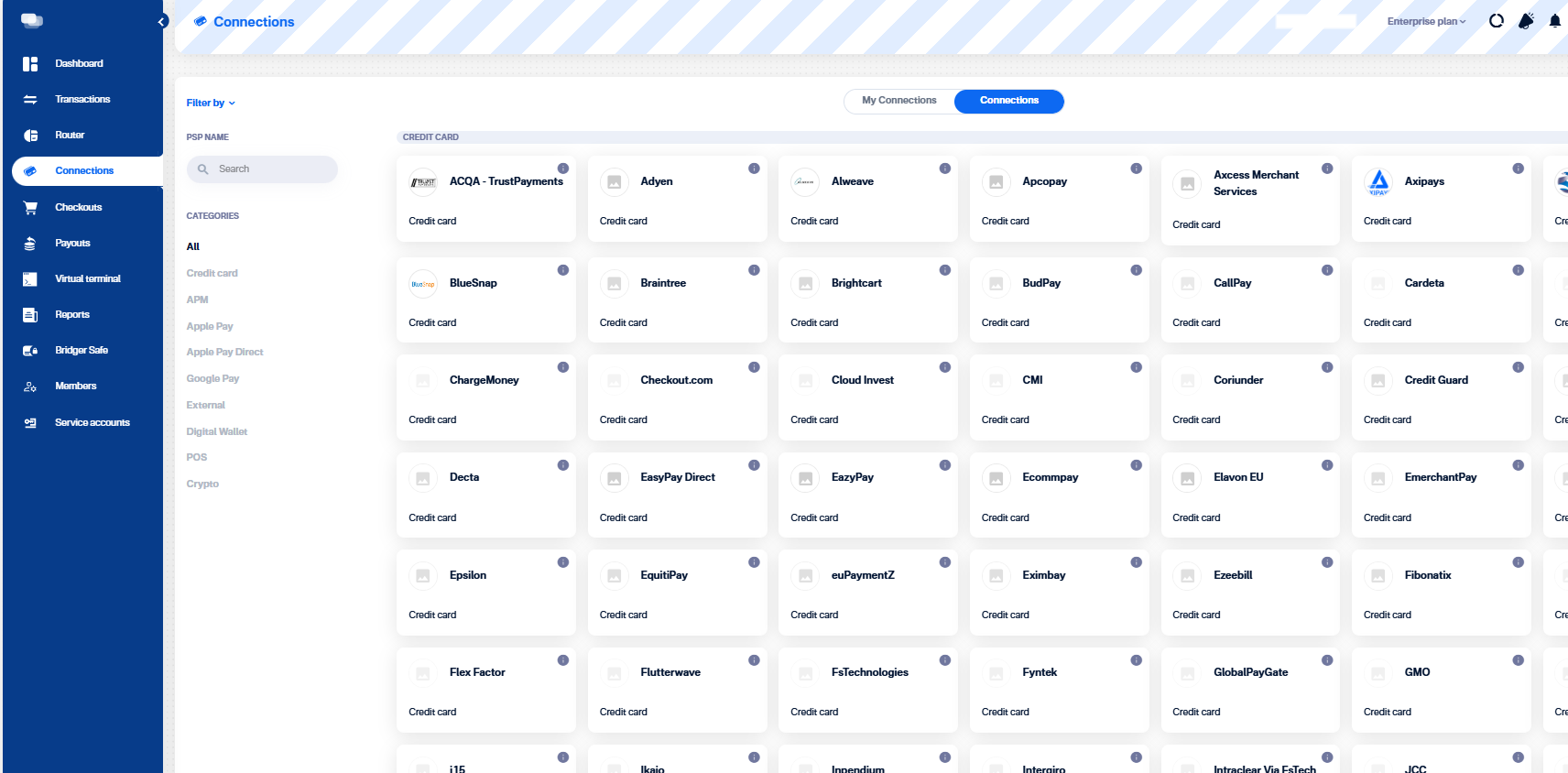The width and height of the screenshot is (1568, 773).
Task: Collapse the sidebar with the arrow
Action: pyautogui.click(x=162, y=21)
